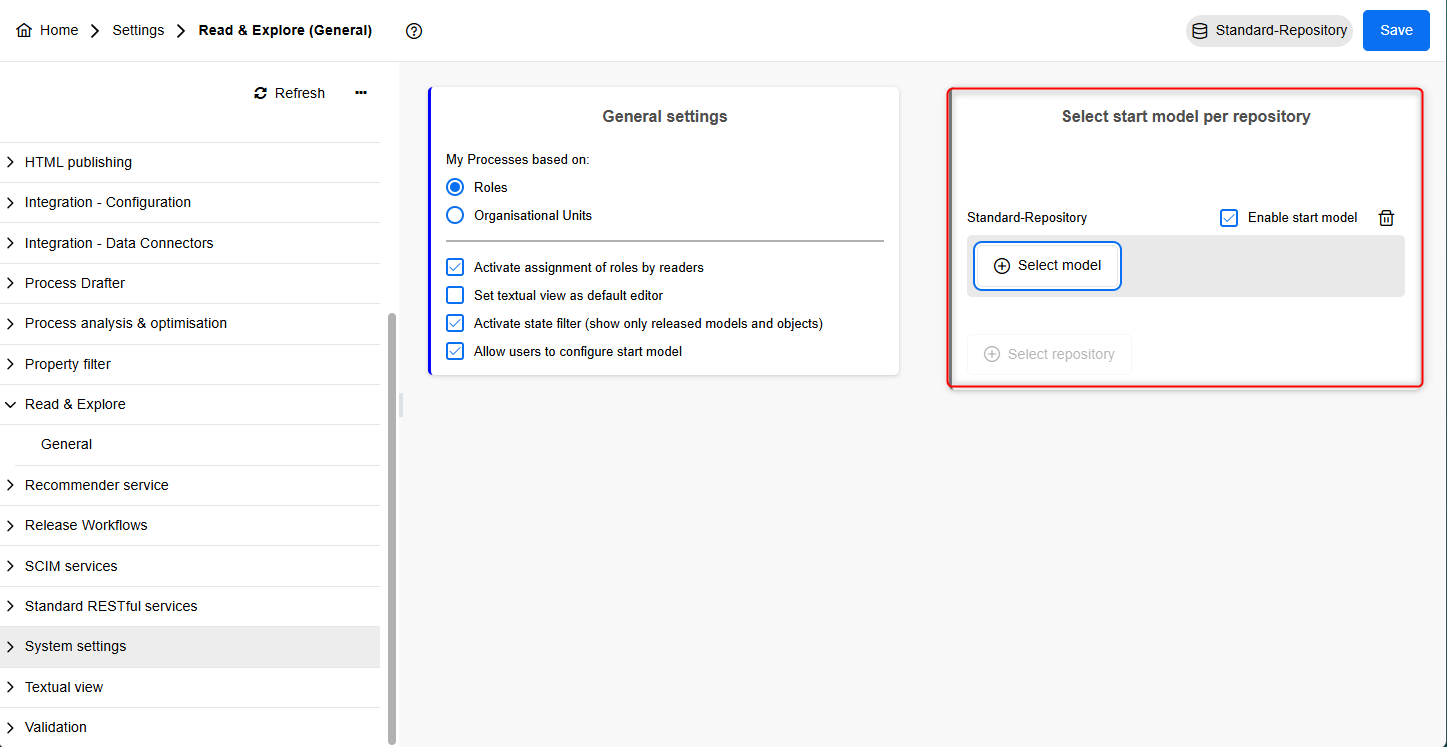Select the Roles radio button
Viewport: 1447px width, 747px height.
point(455,187)
